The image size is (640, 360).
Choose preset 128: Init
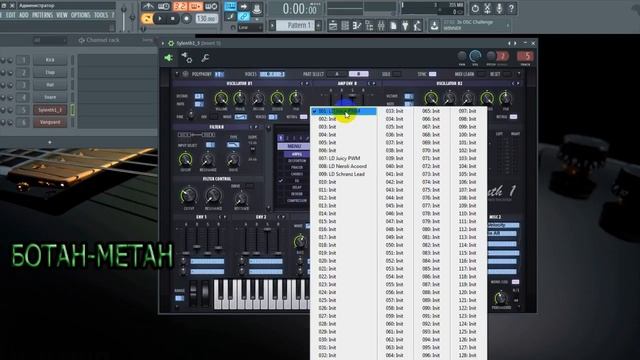tap(467, 355)
